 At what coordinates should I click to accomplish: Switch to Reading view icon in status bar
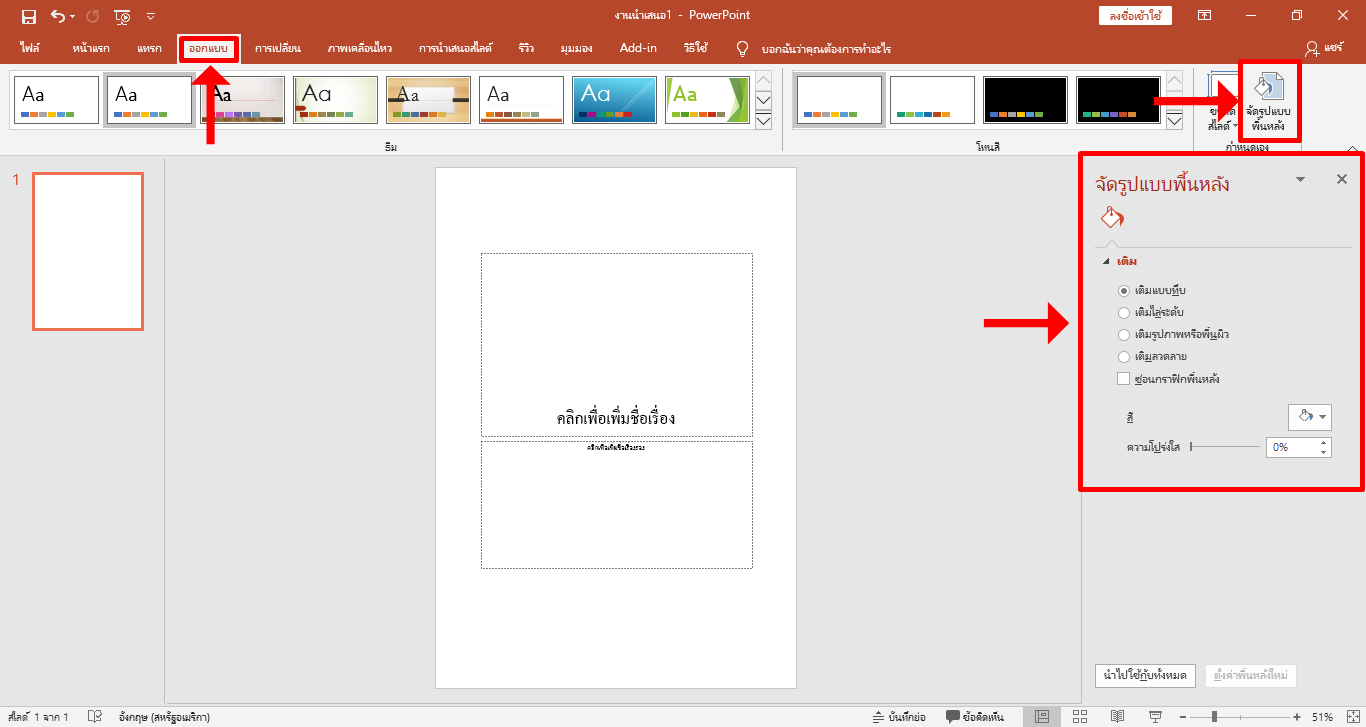[x=1117, y=717]
